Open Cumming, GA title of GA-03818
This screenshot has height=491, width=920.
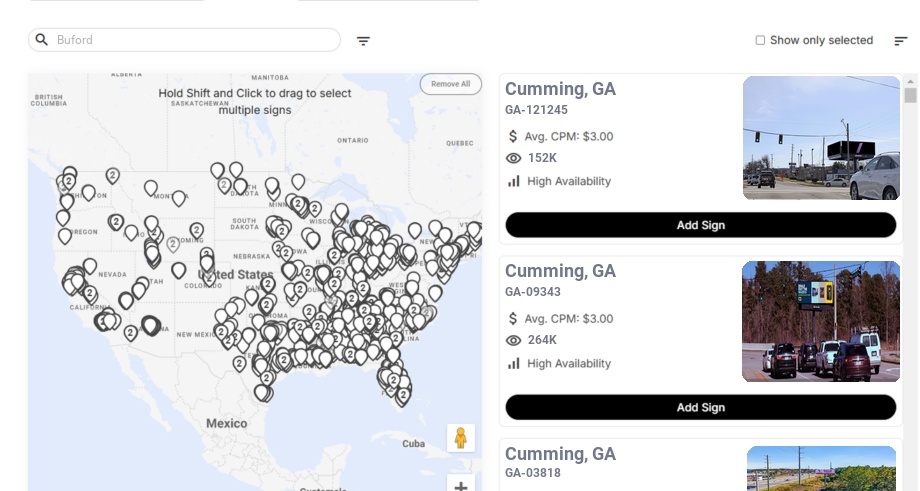pyautogui.click(x=560, y=454)
